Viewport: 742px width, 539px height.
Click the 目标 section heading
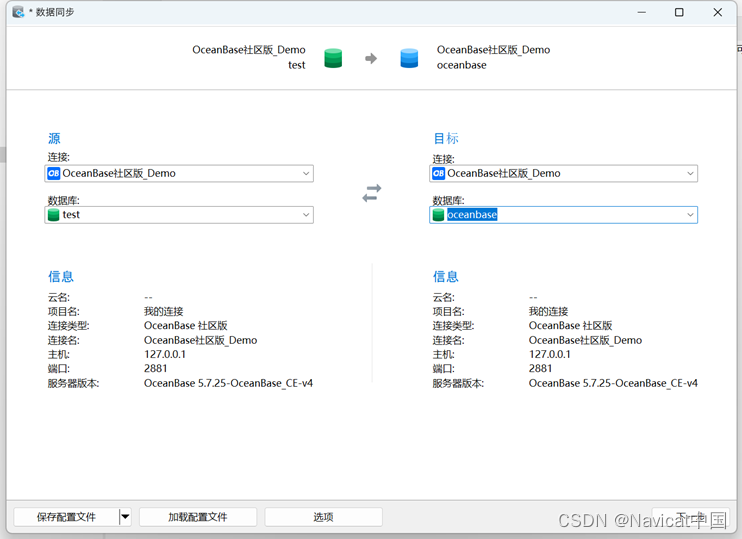[x=446, y=138]
